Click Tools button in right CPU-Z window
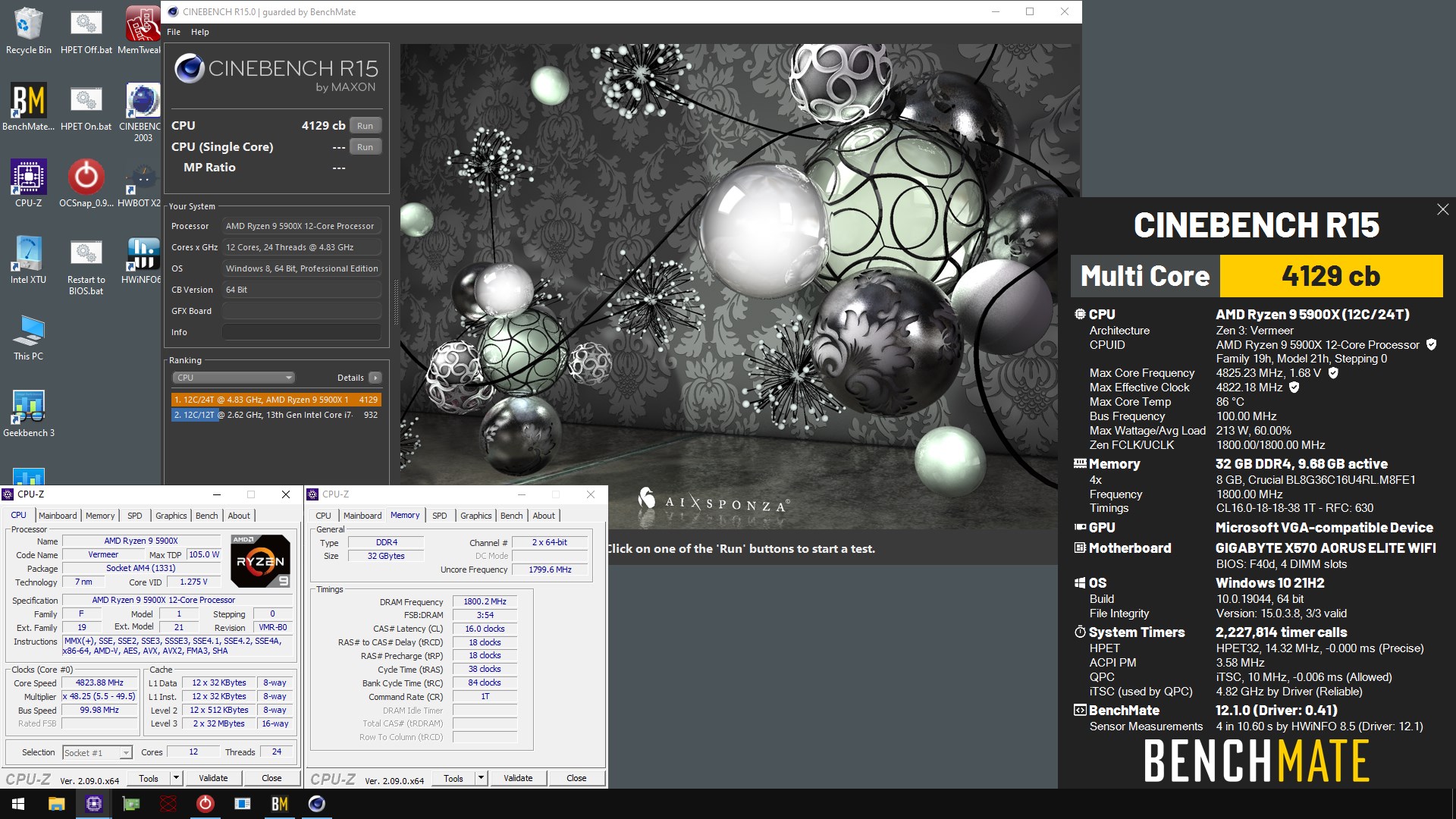The width and height of the screenshot is (1456, 819). click(x=453, y=778)
